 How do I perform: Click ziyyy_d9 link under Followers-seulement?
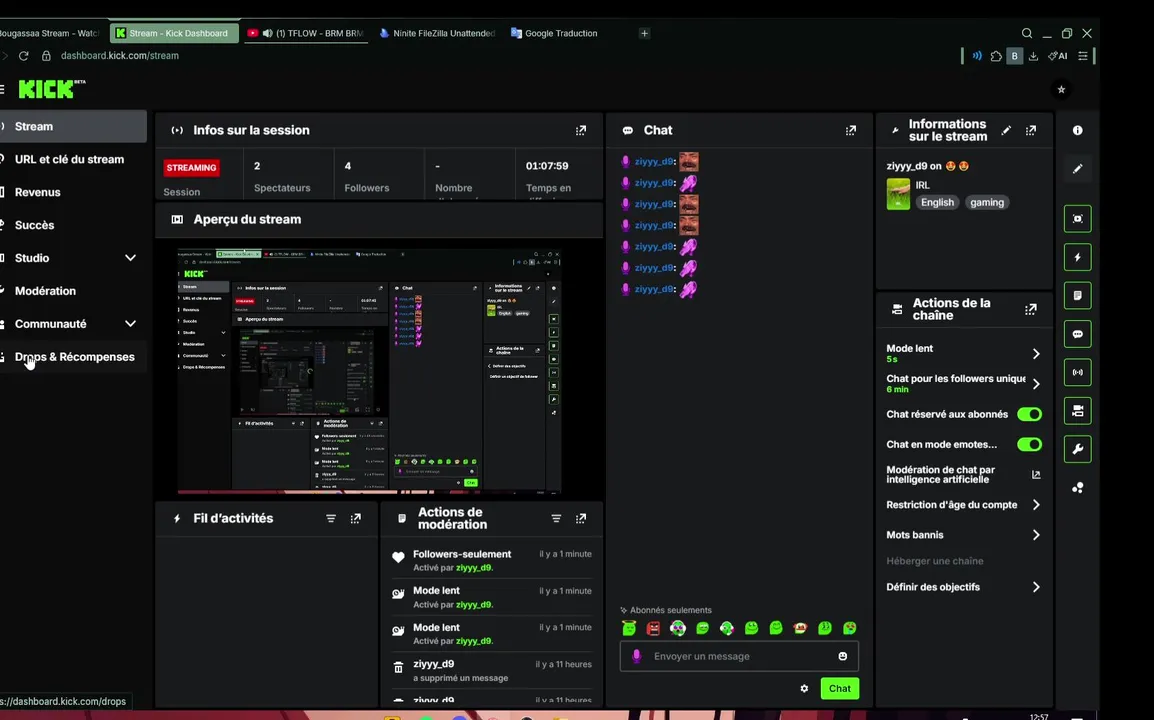point(474,568)
